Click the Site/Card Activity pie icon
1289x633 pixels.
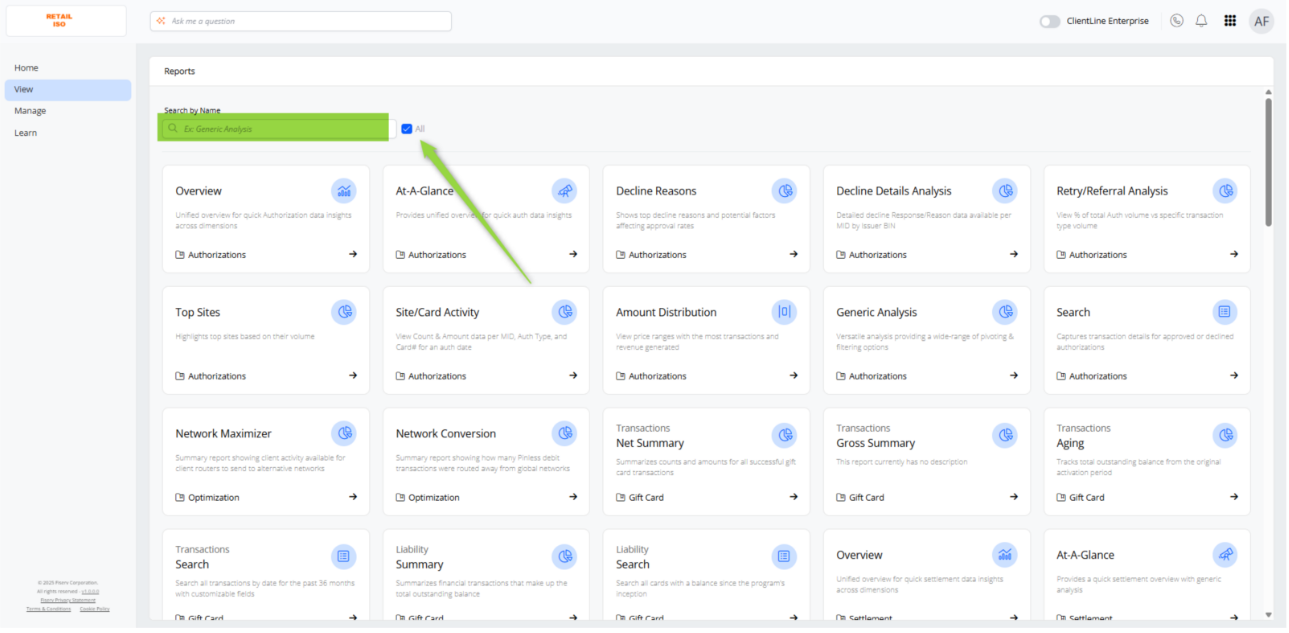(564, 312)
